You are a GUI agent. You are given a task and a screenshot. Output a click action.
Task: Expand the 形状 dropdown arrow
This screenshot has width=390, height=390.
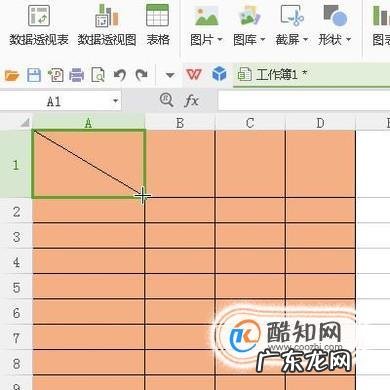[348, 40]
